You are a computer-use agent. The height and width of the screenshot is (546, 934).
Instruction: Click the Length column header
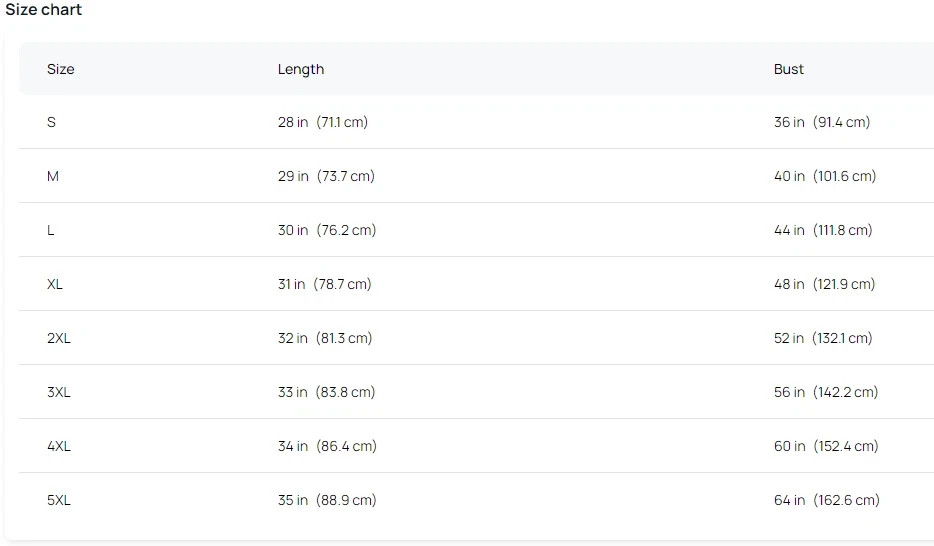click(301, 69)
